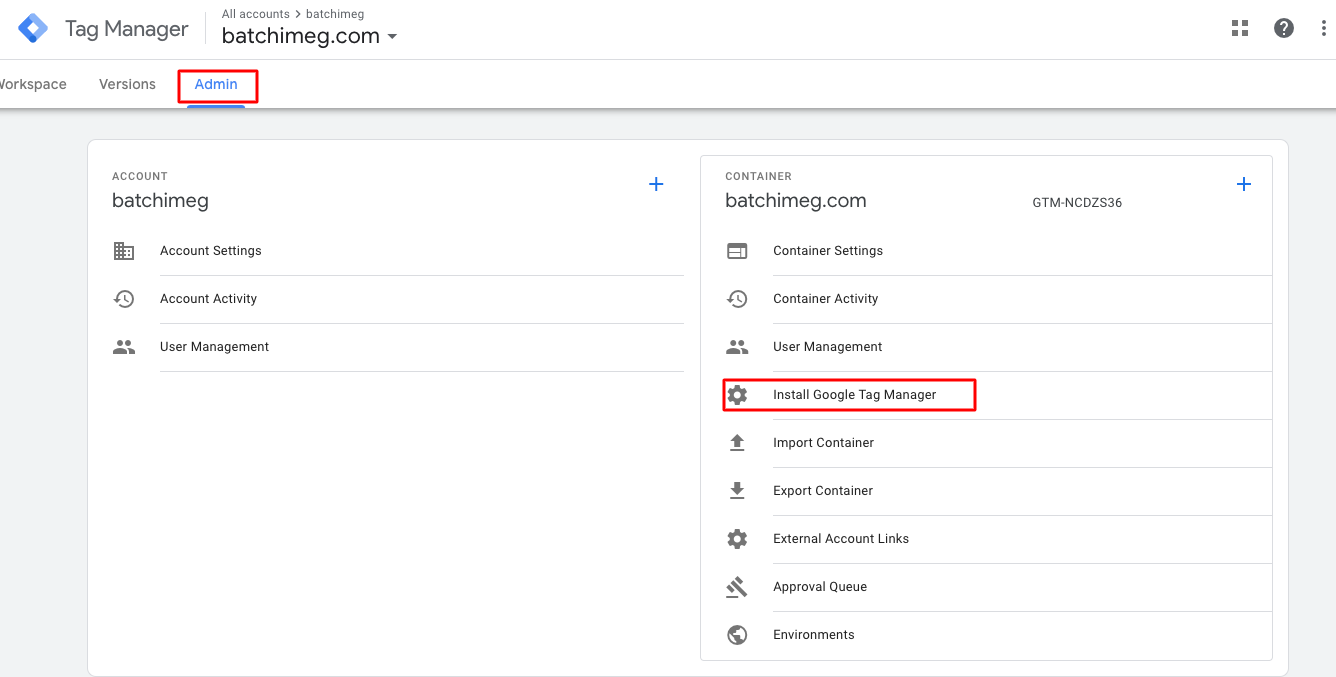
Task: Open the Google apps grid icon
Action: pyautogui.click(x=1240, y=28)
